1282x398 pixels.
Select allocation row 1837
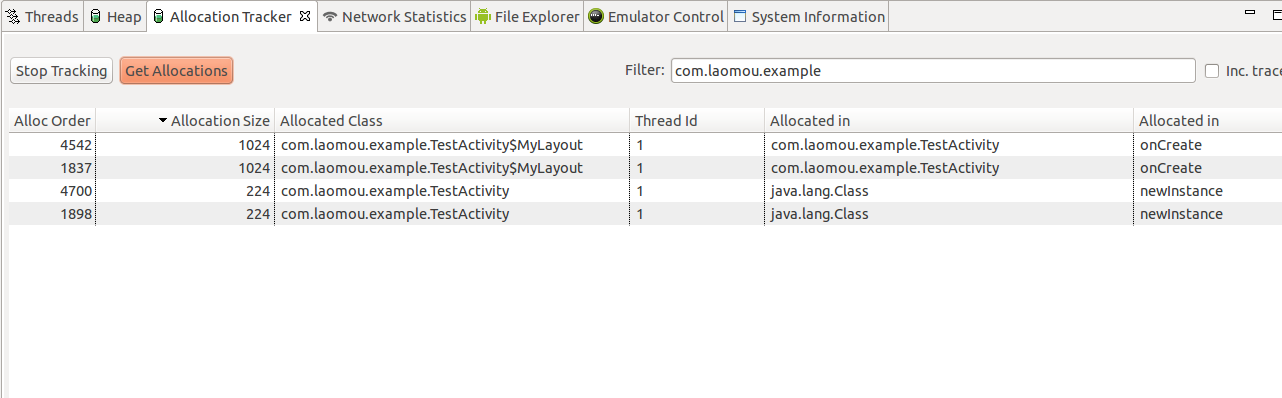tap(645, 168)
